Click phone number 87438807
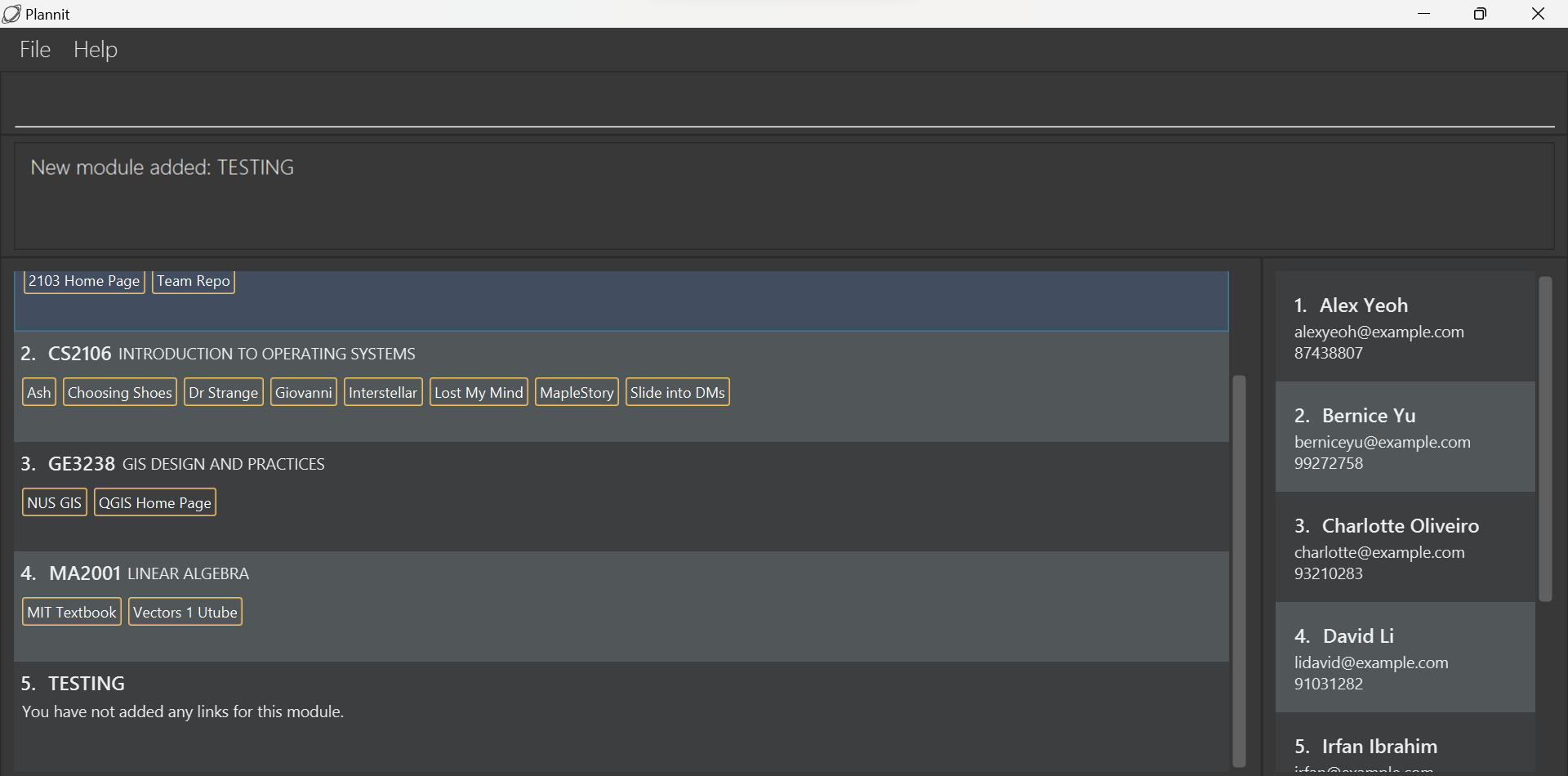This screenshot has width=1568, height=776. click(1328, 353)
